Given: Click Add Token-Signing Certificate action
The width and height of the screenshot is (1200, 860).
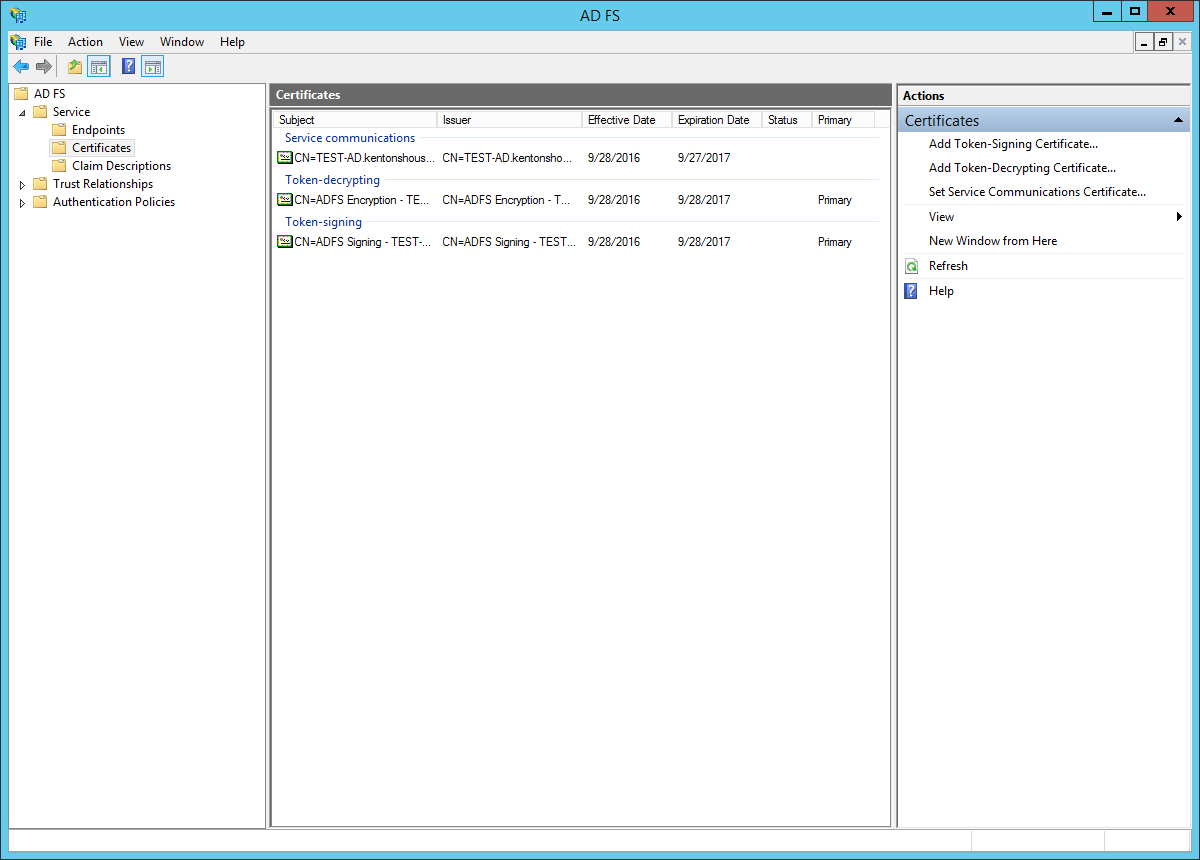Looking at the screenshot, I should [x=1013, y=144].
